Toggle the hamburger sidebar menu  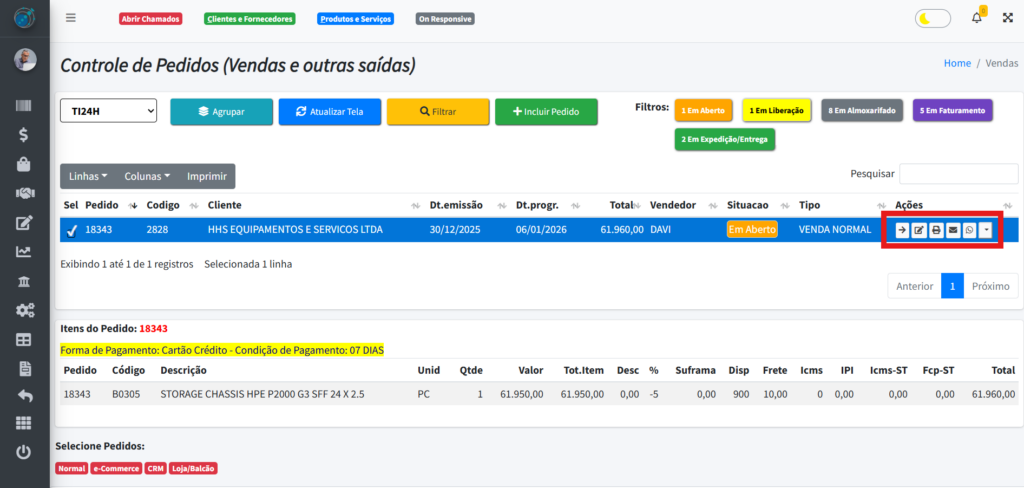click(x=70, y=18)
